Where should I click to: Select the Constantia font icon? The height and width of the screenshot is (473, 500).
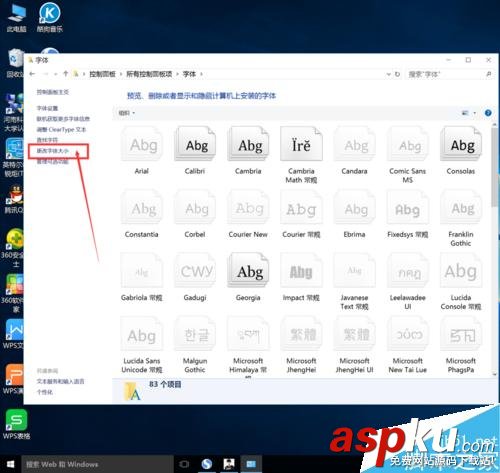click(142, 207)
